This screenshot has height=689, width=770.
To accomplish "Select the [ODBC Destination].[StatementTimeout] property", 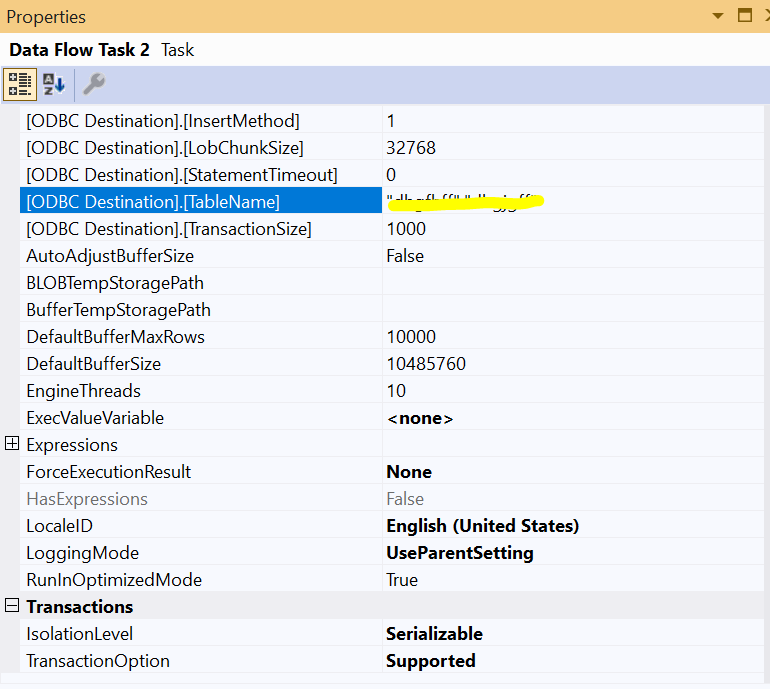I will 201,175.
